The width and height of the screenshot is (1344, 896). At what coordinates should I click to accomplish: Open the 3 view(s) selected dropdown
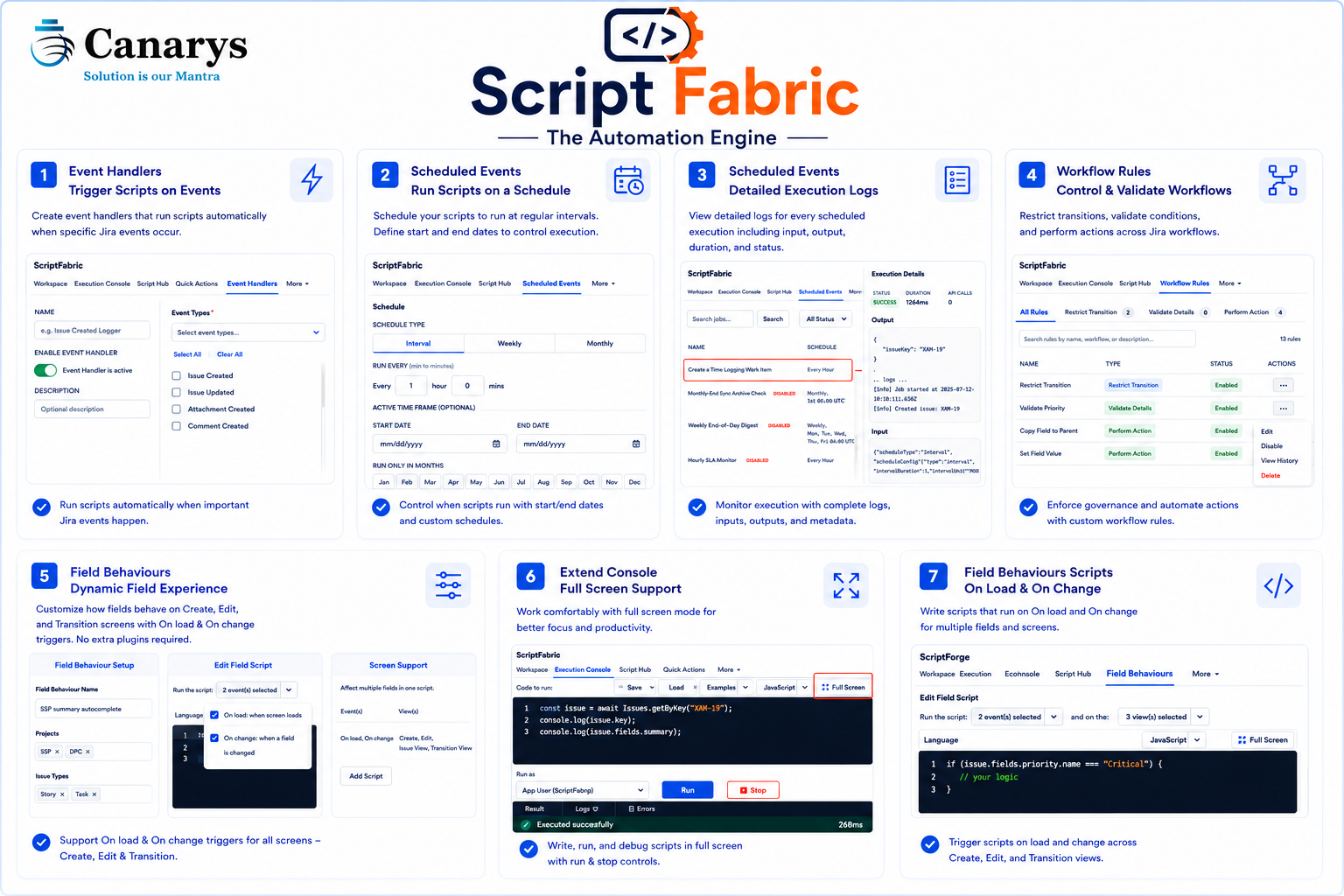point(1163,717)
